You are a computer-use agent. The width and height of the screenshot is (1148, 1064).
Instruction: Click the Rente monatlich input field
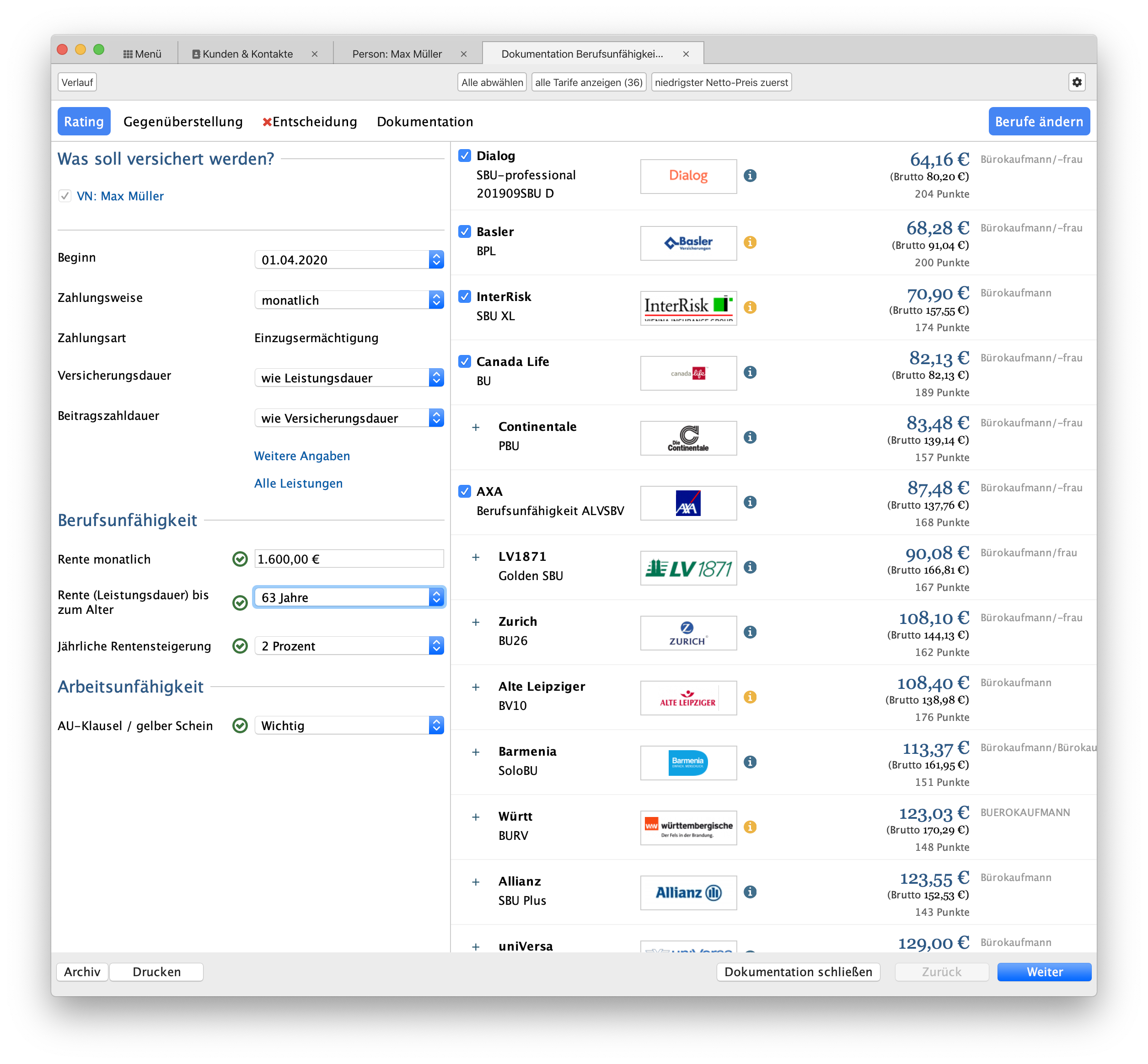tap(349, 559)
